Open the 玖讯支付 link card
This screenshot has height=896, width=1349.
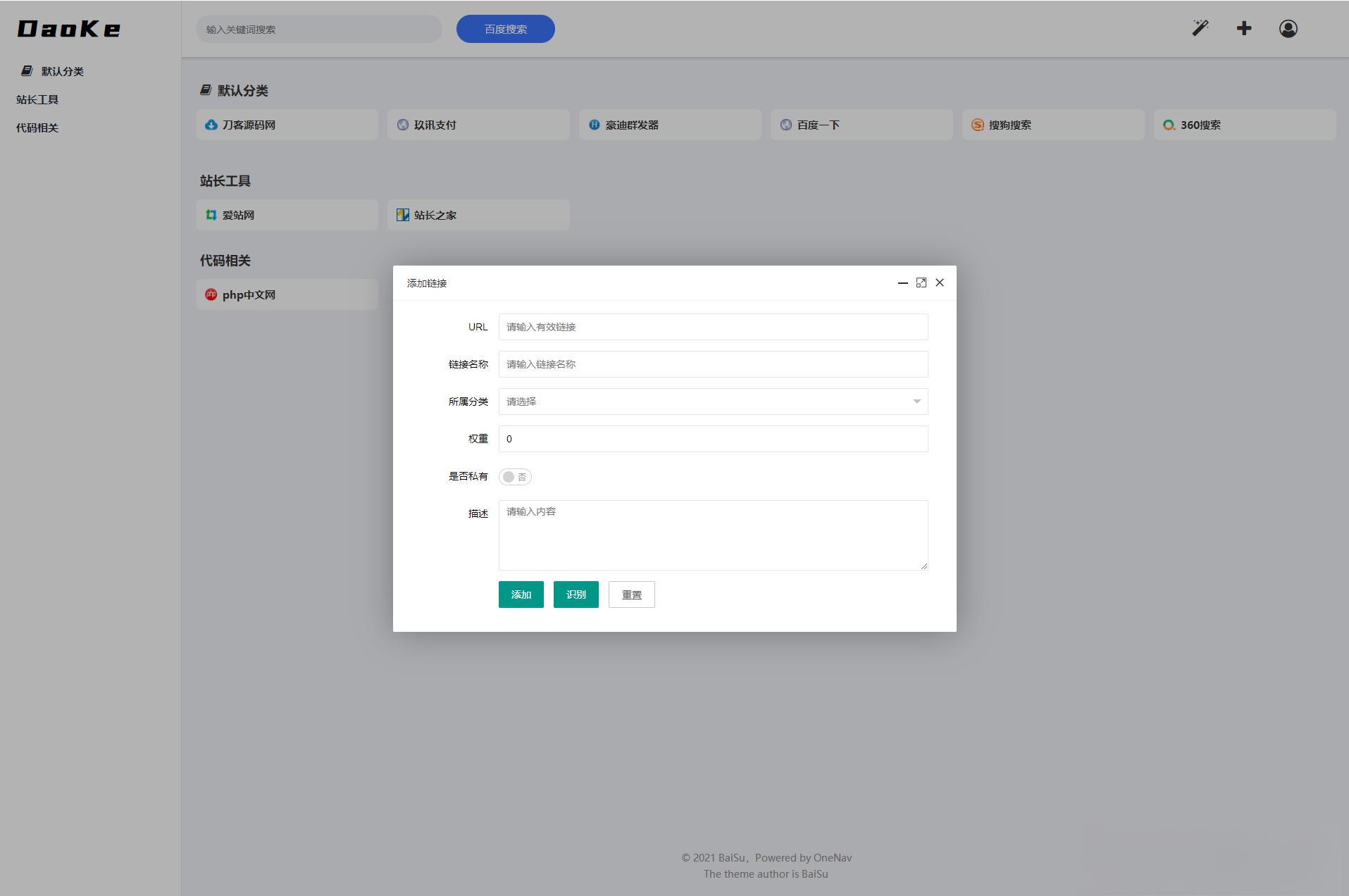(x=478, y=125)
